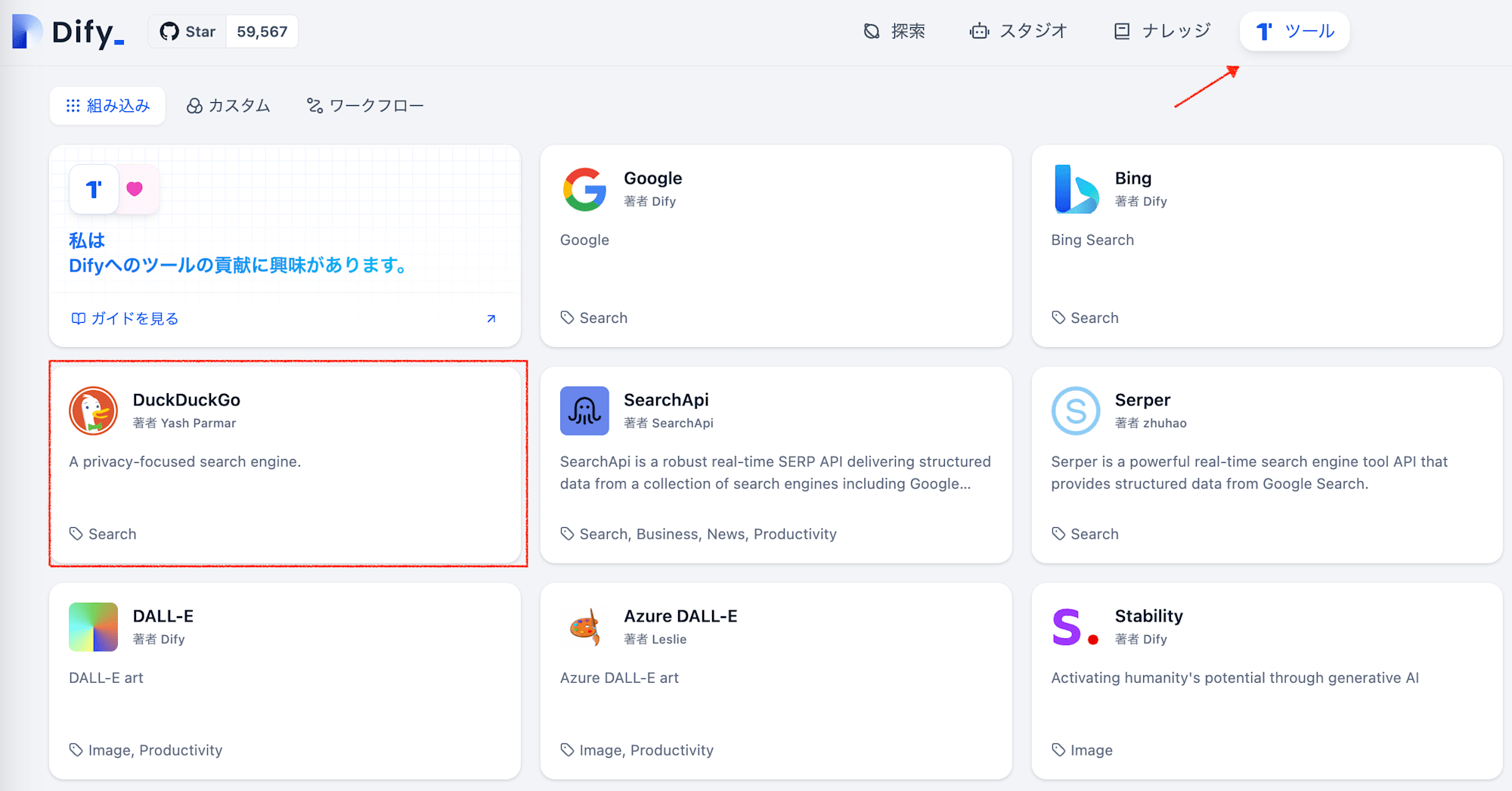The width and height of the screenshot is (1512, 791).
Task: Click the tag icon on the Azure DALL-E card
Action: 567,750
